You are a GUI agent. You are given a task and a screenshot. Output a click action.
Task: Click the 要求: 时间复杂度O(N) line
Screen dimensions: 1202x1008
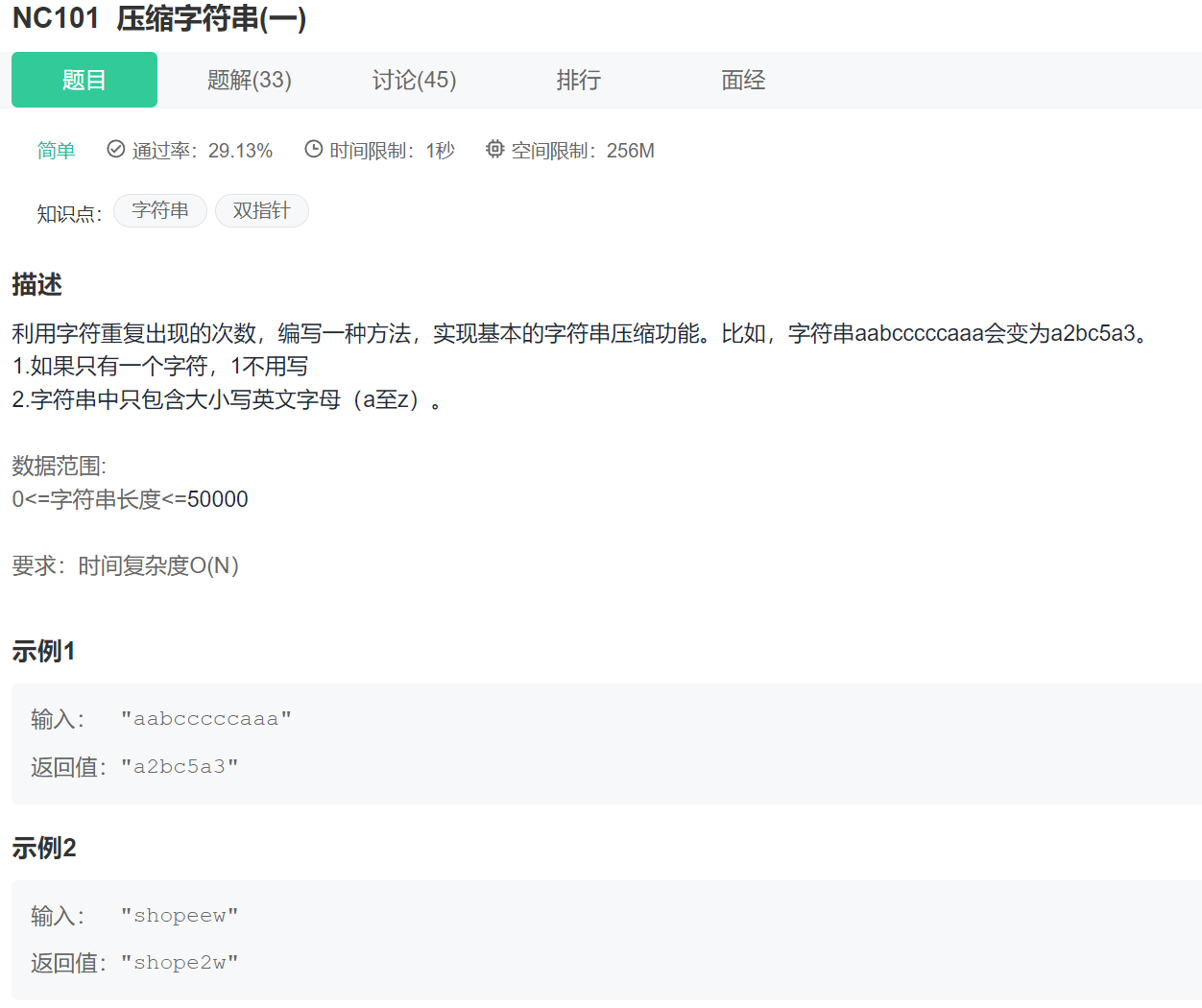pyautogui.click(x=125, y=565)
